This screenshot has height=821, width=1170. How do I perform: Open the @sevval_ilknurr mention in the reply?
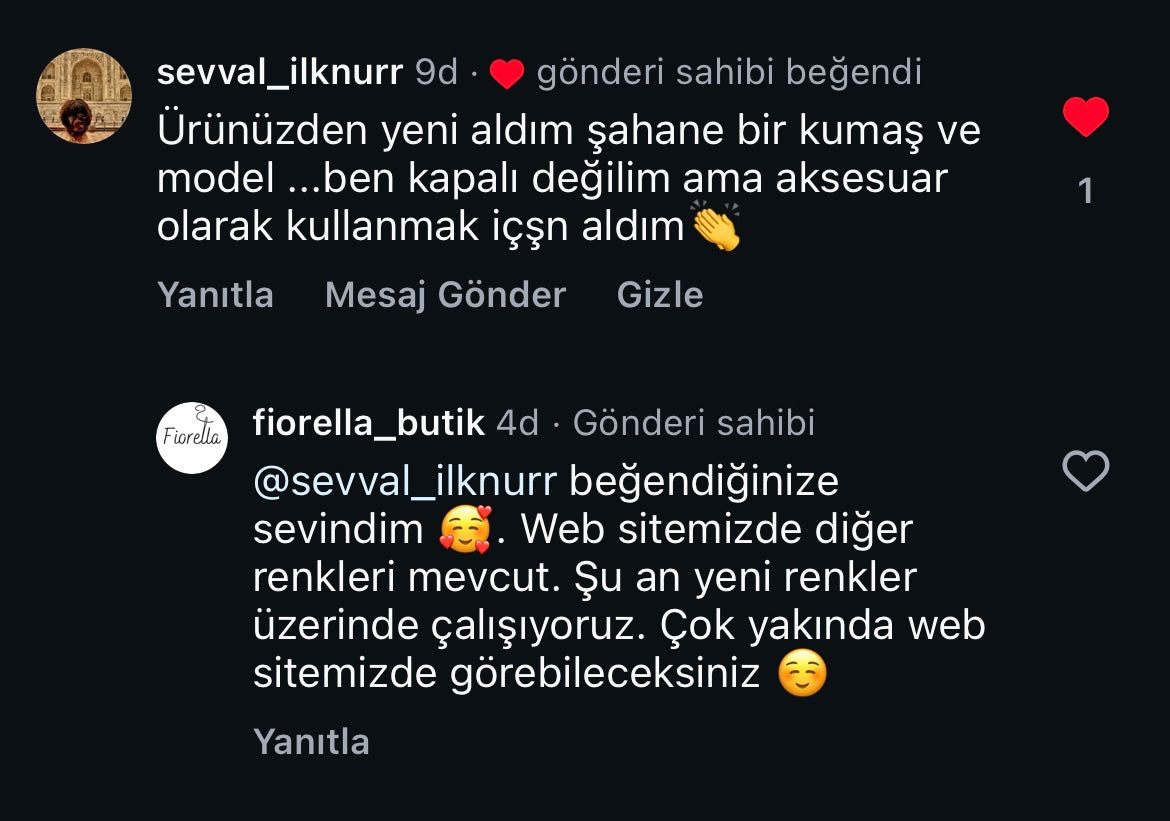click(405, 481)
